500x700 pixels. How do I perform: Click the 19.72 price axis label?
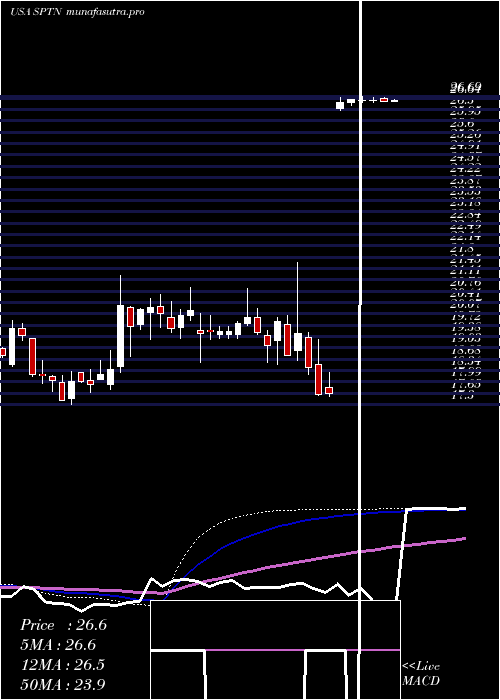click(x=466, y=317)
